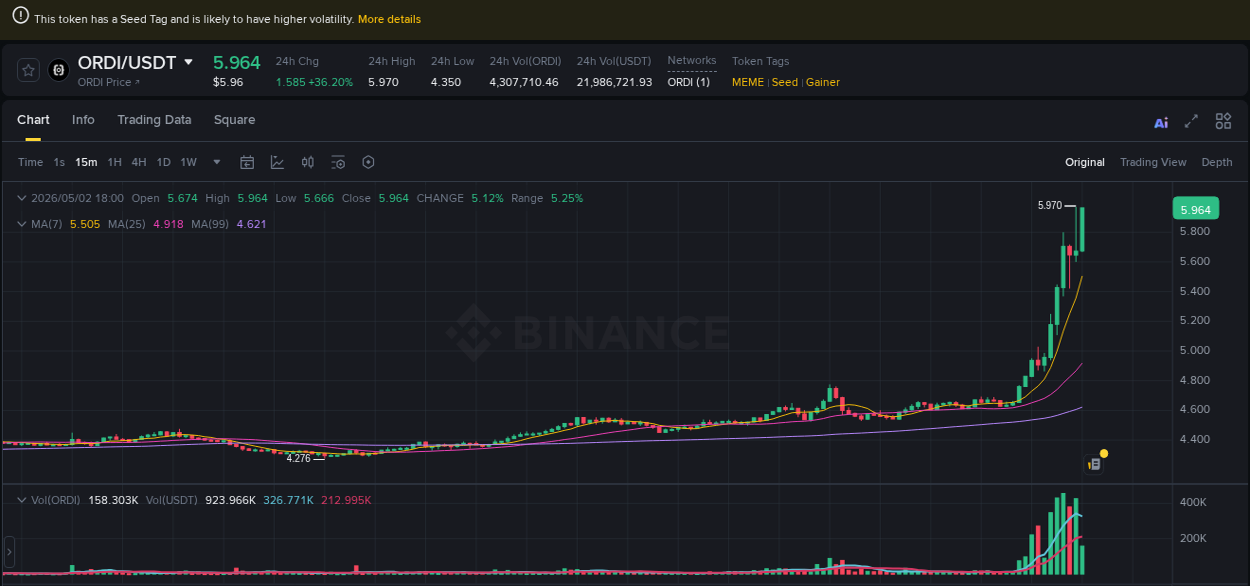
Task: Click the MA(25) indicator label
Action: [x=127, y=224]
